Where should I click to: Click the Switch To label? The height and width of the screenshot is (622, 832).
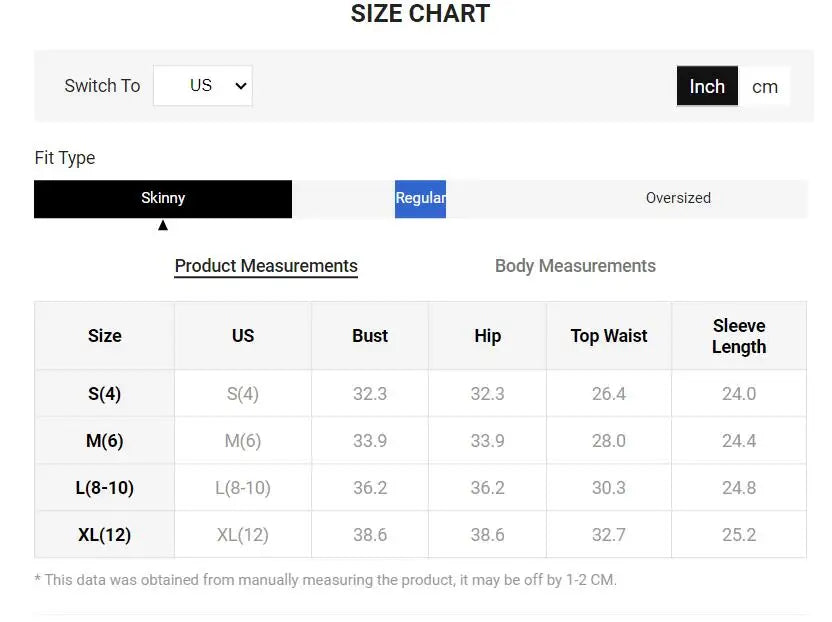[102, 86]
